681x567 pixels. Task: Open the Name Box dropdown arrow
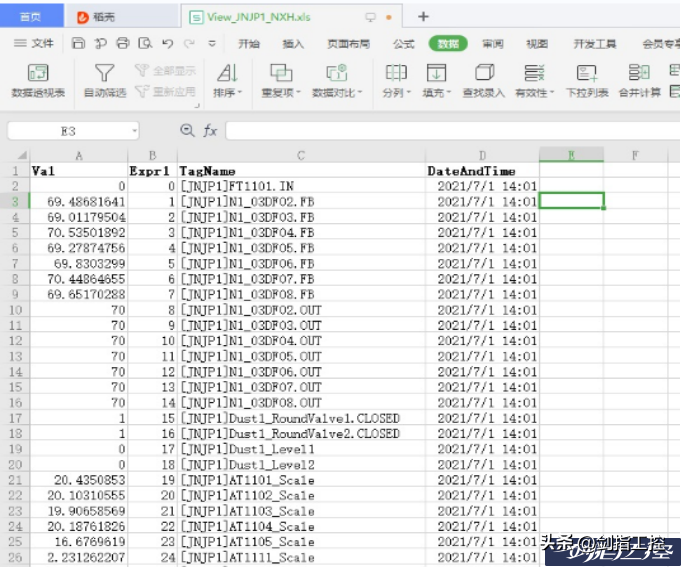tap(134, 131)
